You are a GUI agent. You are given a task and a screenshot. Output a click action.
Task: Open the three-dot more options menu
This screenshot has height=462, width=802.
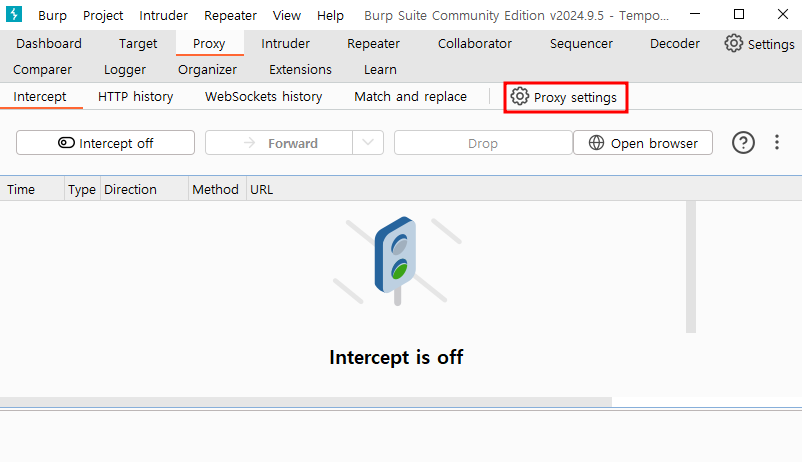pyautogui.click(x=776, y=142)
